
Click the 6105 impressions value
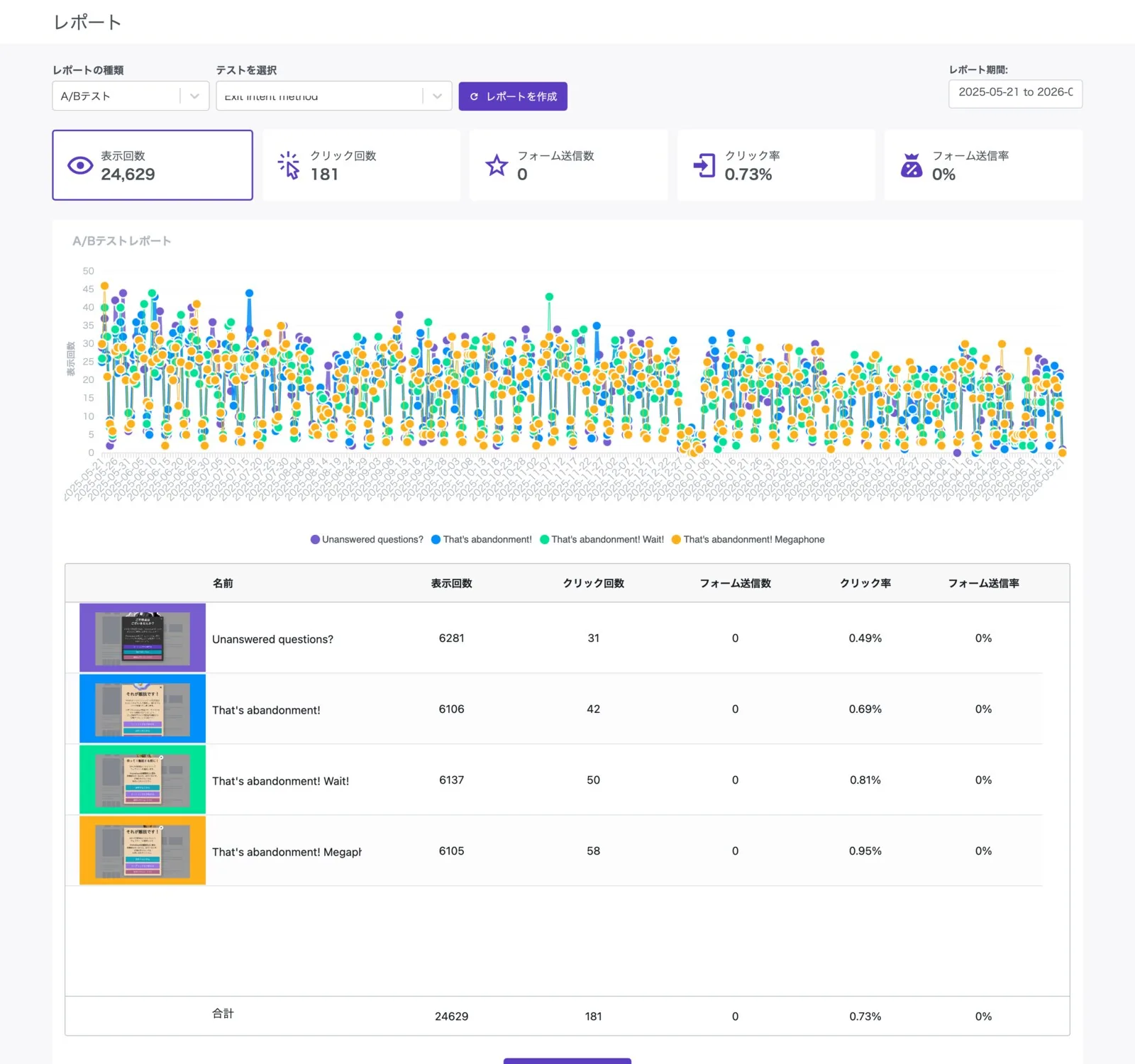click(452, 851)
